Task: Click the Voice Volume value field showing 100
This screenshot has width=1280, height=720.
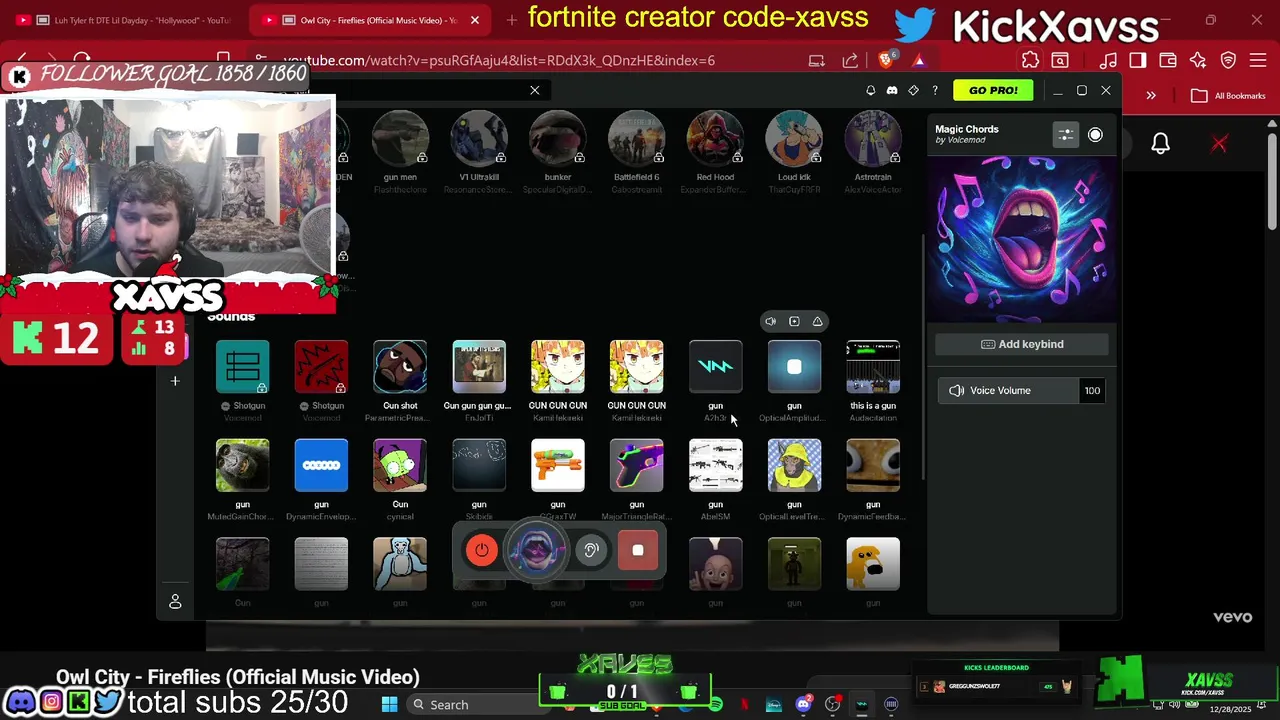Action: coord(1092,391)
